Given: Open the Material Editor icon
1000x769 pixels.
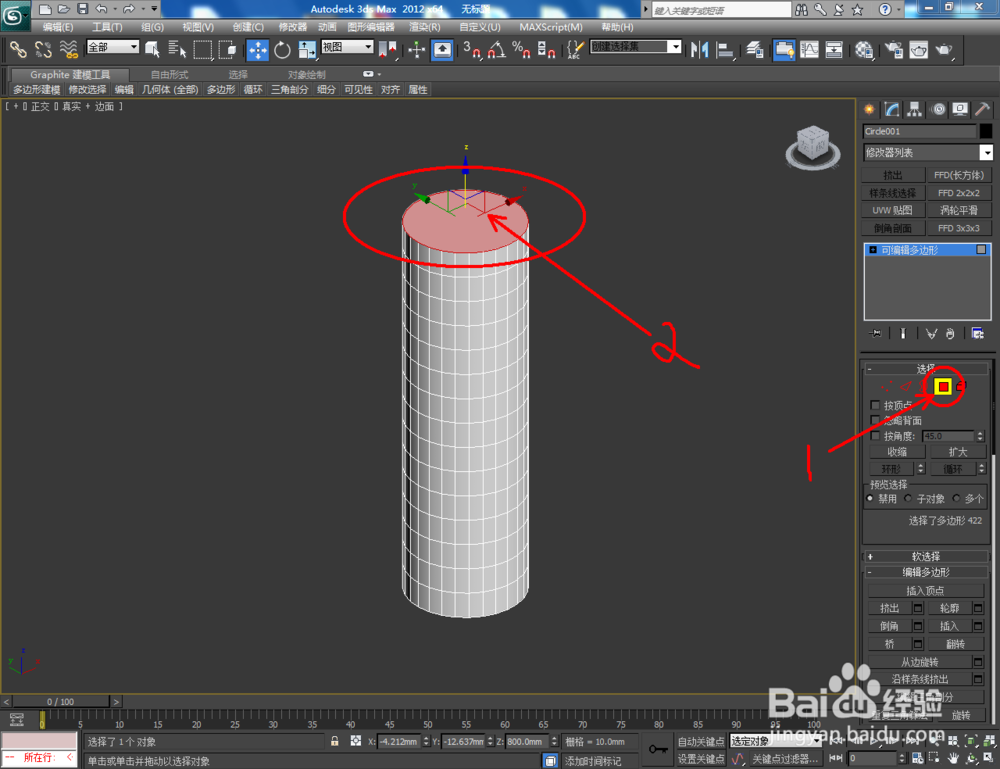Looking at the screenshot, I should (864, 49).
